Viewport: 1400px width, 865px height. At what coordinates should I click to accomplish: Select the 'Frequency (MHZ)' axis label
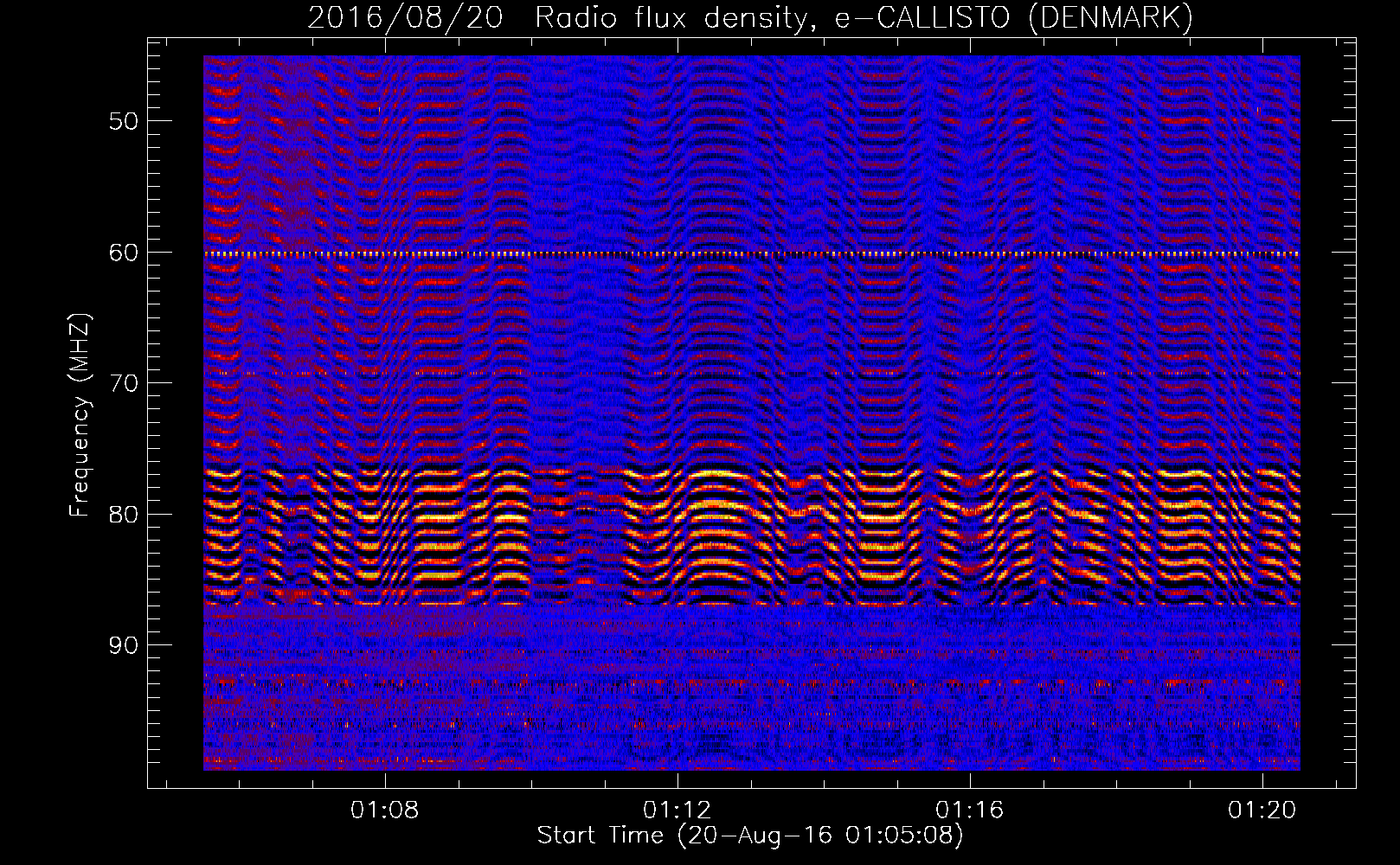[79, 415]
